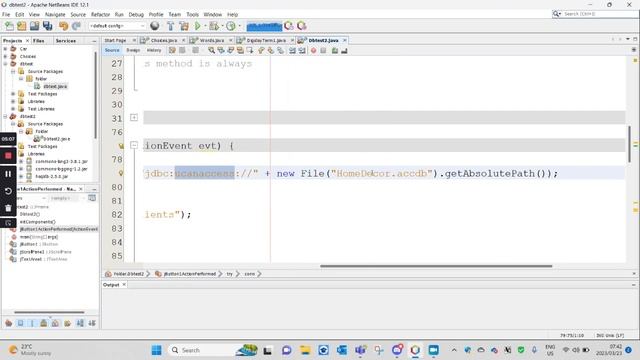Collapse the method code fold at line 77

(134, 145)
